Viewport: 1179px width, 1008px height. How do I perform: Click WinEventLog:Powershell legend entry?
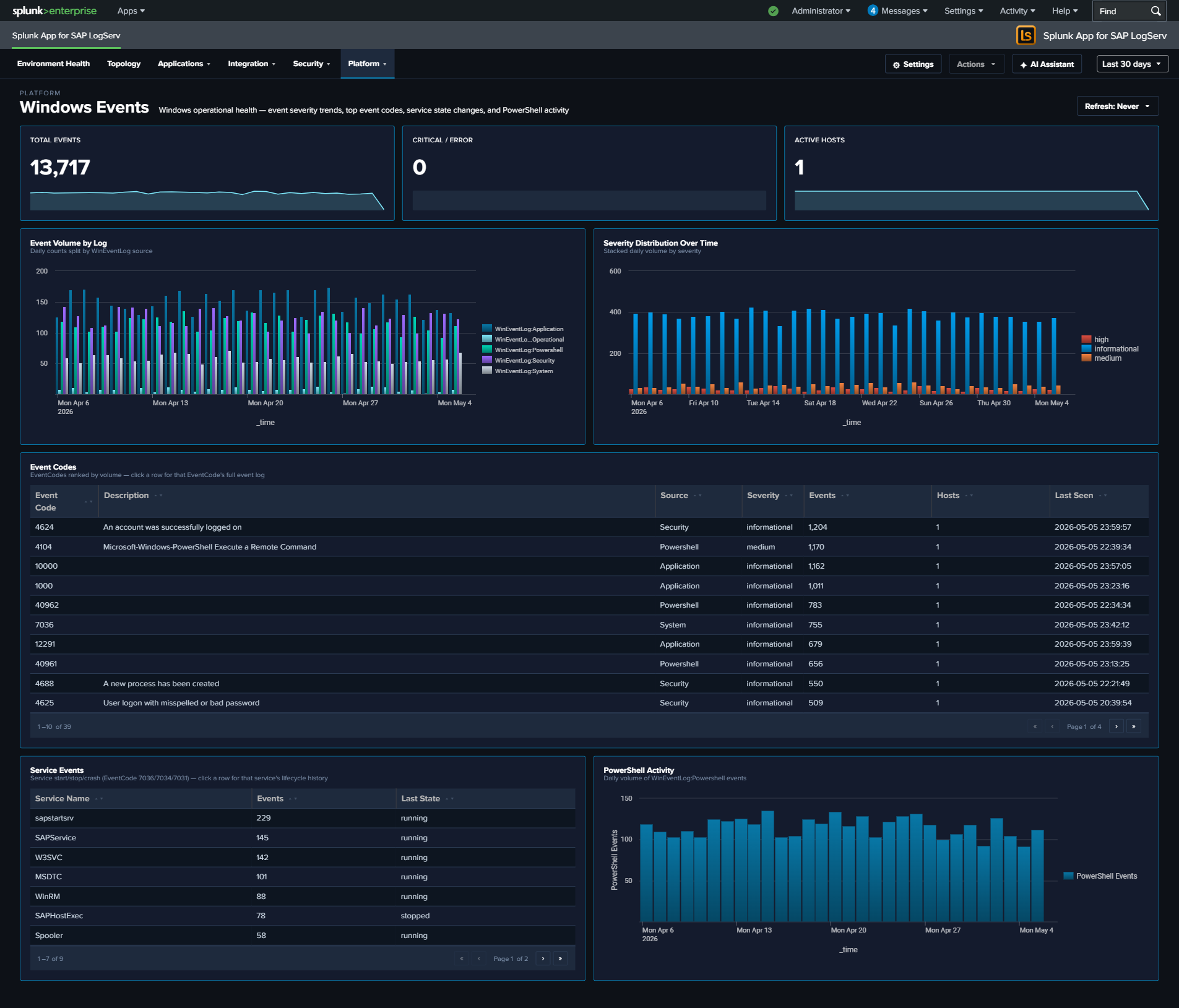pos(523,350)
